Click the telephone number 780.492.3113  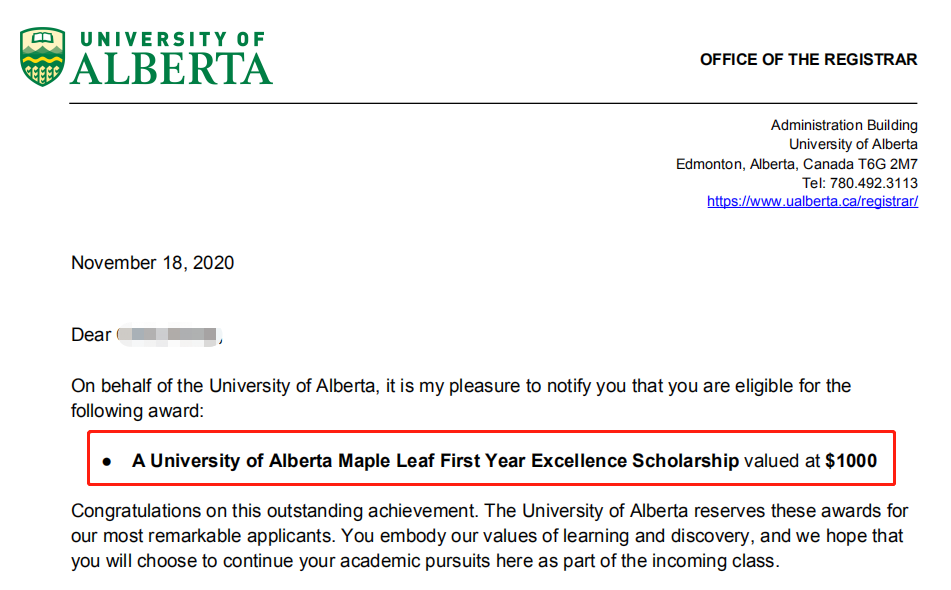tap(873, 183)
